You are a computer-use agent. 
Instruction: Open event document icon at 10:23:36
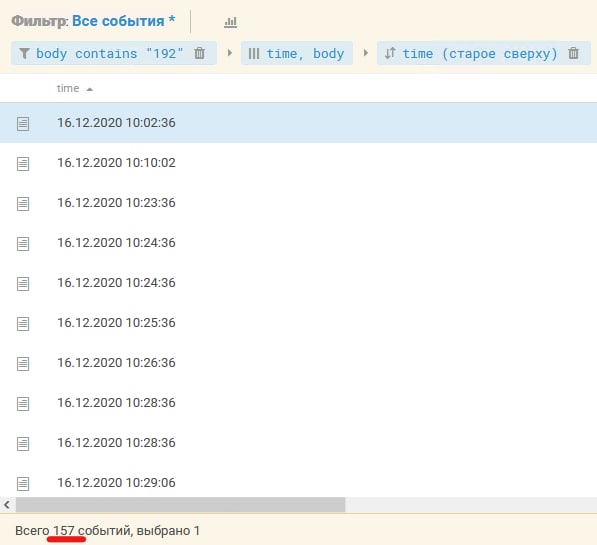pos(23,204)
